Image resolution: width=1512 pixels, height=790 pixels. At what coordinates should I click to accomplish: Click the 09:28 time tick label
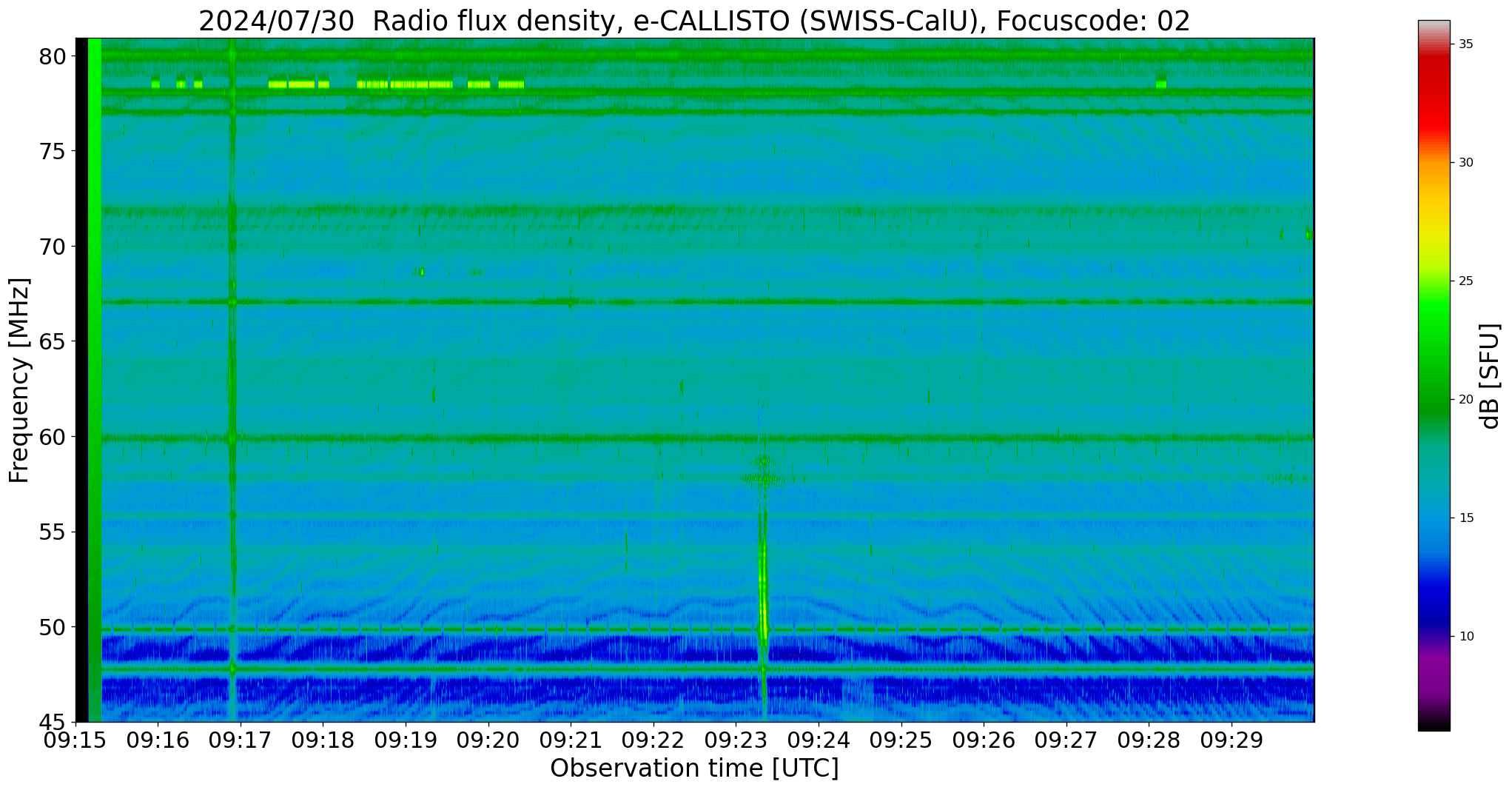[1149, 740]
